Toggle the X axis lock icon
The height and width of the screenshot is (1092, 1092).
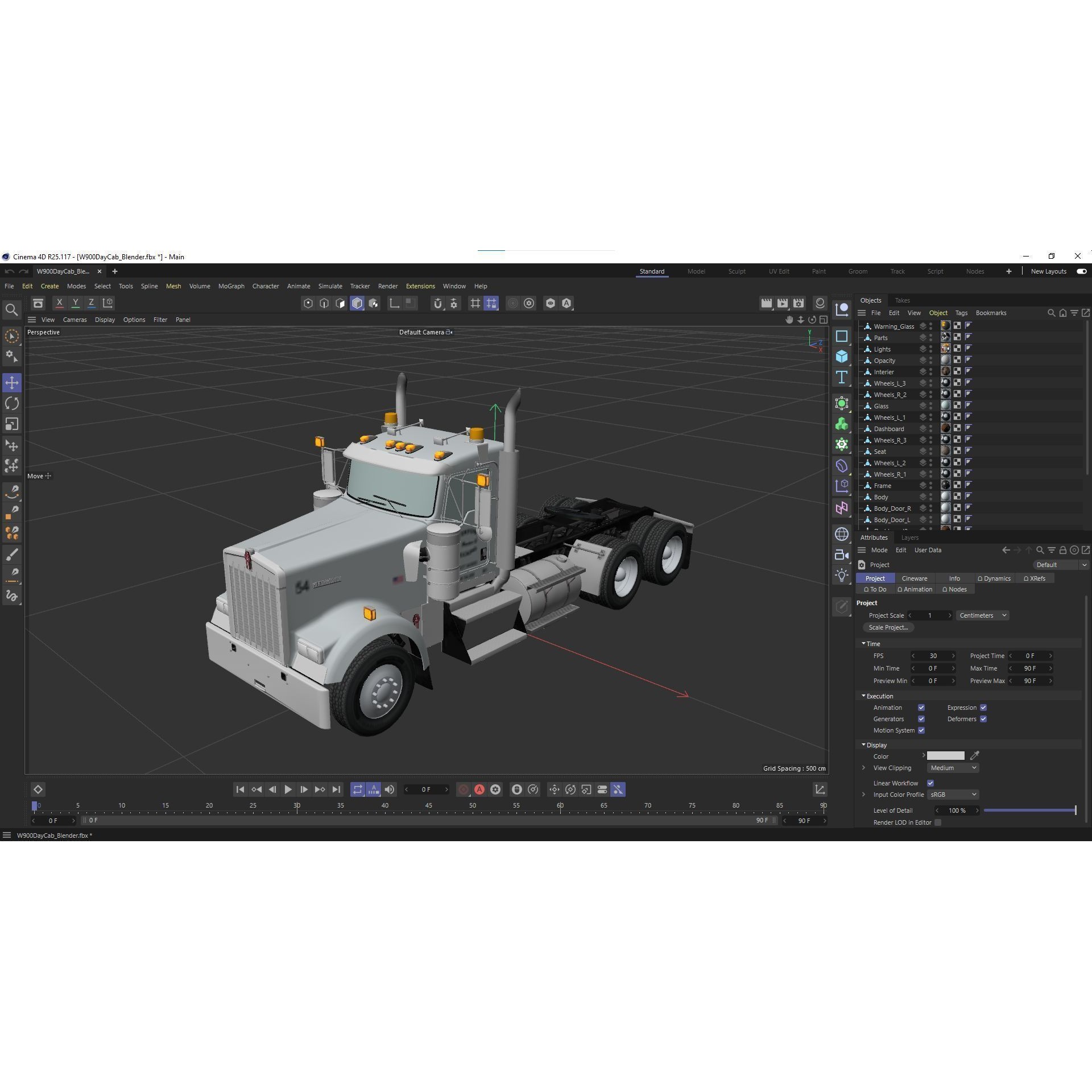click(x=59, y=303)
